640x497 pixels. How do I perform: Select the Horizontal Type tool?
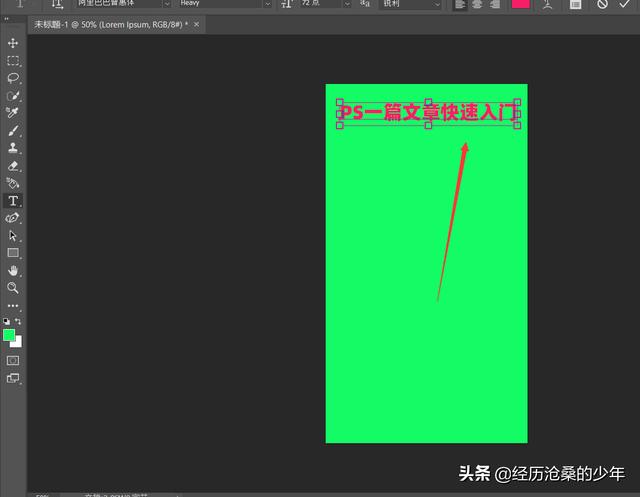[13, 201]
